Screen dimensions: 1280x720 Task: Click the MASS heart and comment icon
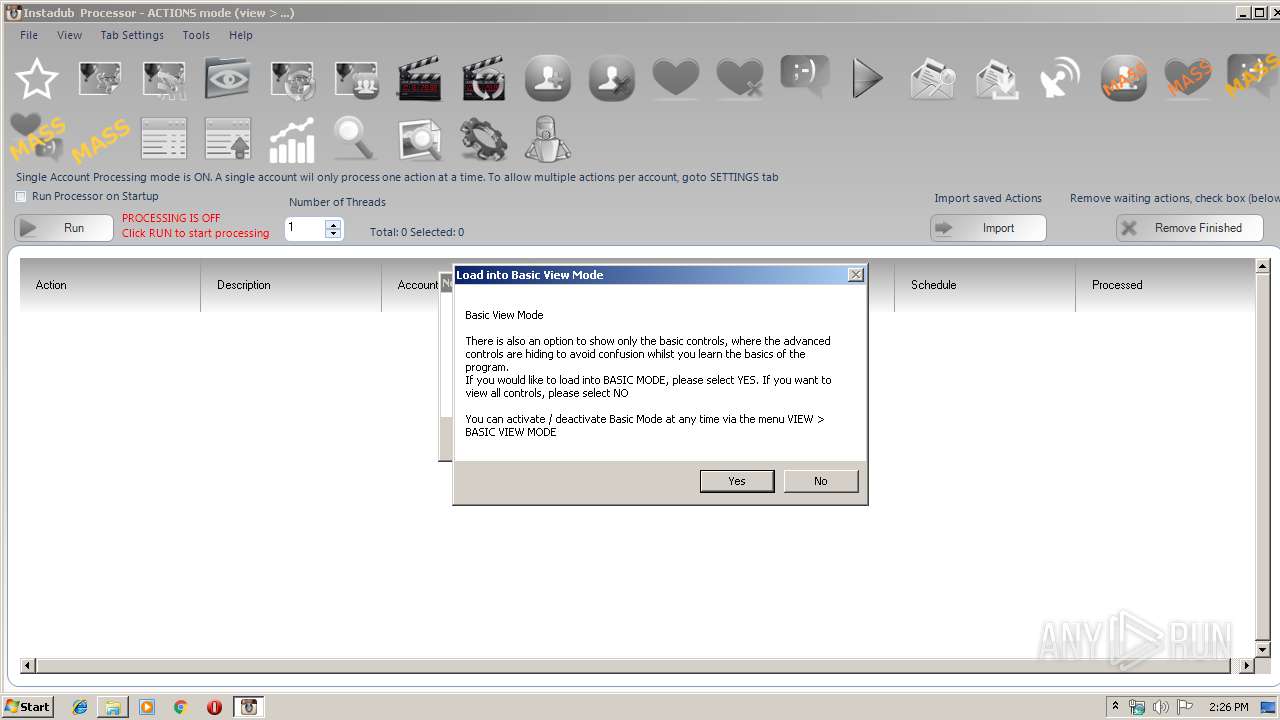(36, 138)
